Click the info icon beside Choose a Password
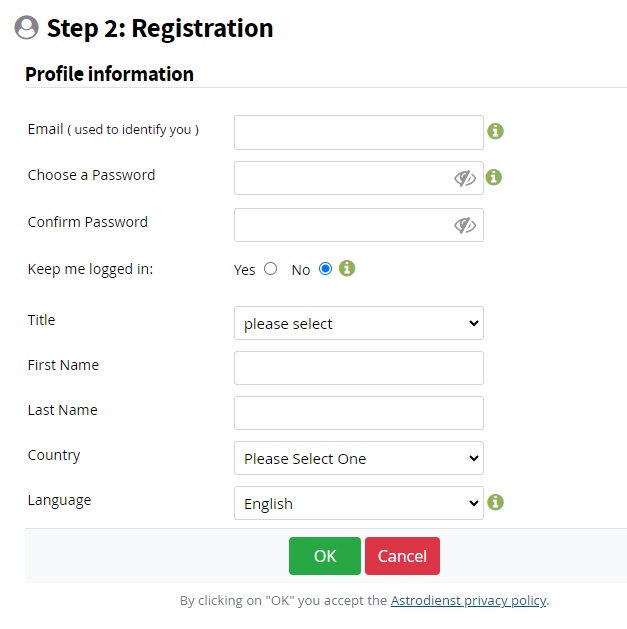Viewport: 627px width, 629px height. pyautogui.click(x=493, y=177)
